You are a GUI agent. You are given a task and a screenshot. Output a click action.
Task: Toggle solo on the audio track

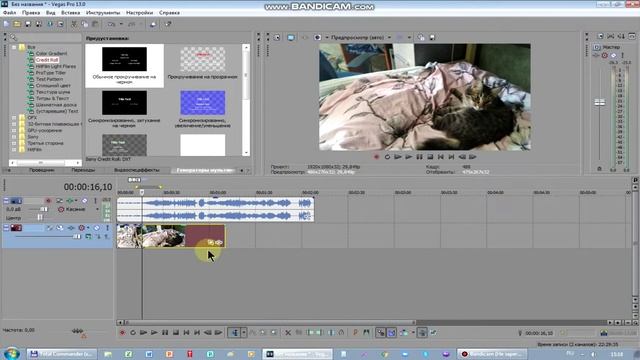click(x=95, y=201)
